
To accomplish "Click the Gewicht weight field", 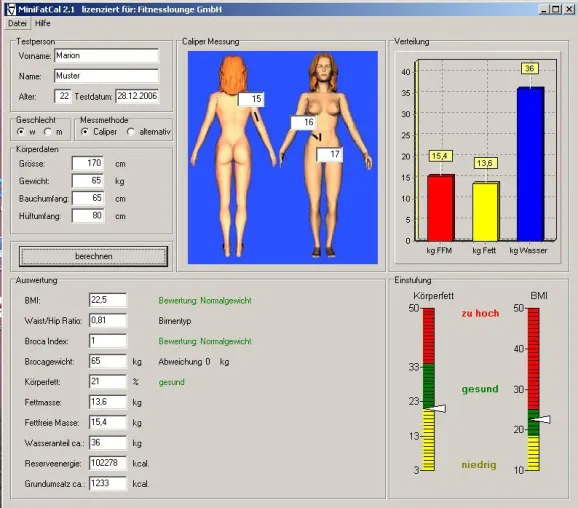I will pyautogui.click(x=88, y=181).
